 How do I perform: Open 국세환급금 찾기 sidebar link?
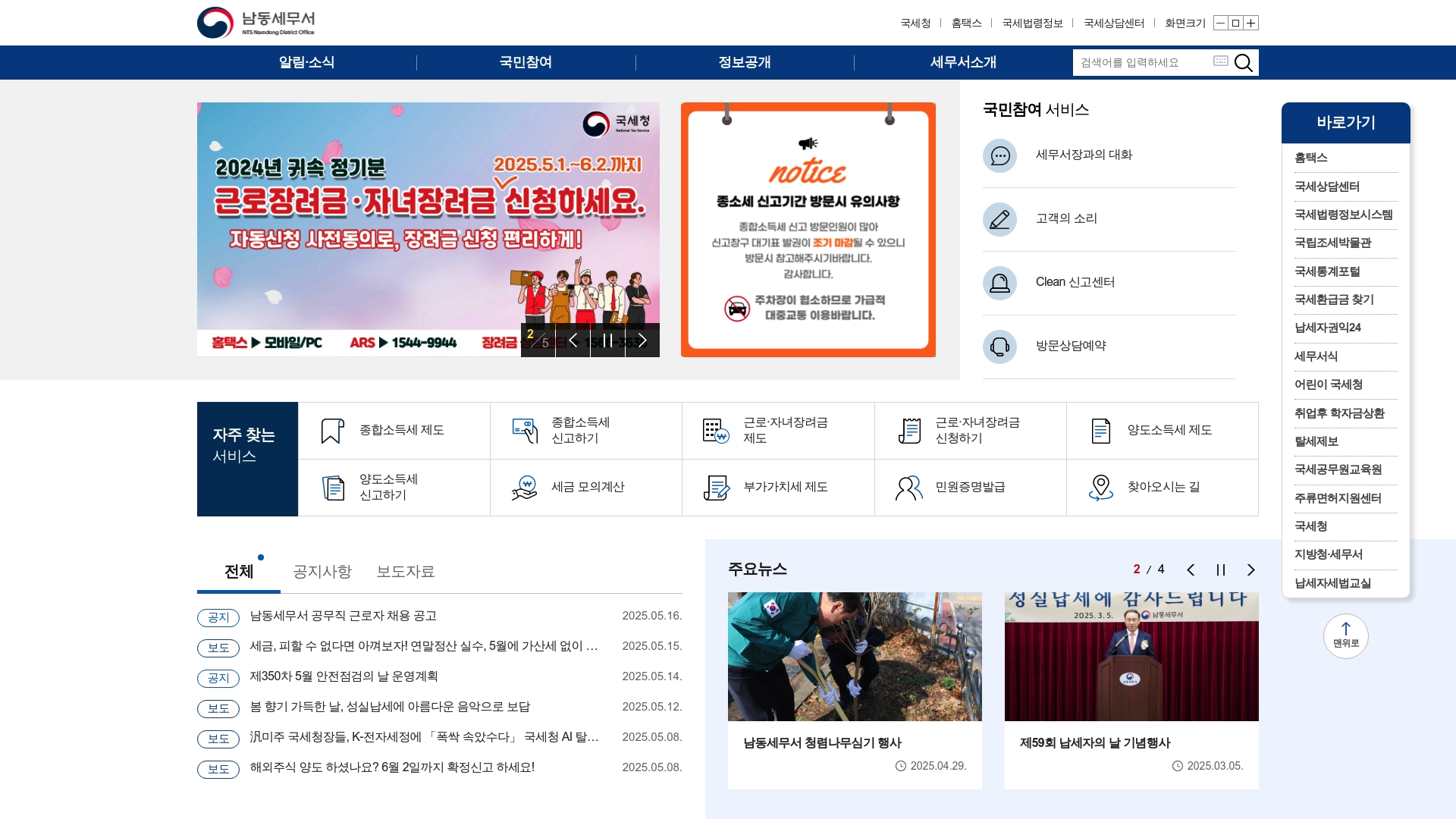(x=1334, y=300)
